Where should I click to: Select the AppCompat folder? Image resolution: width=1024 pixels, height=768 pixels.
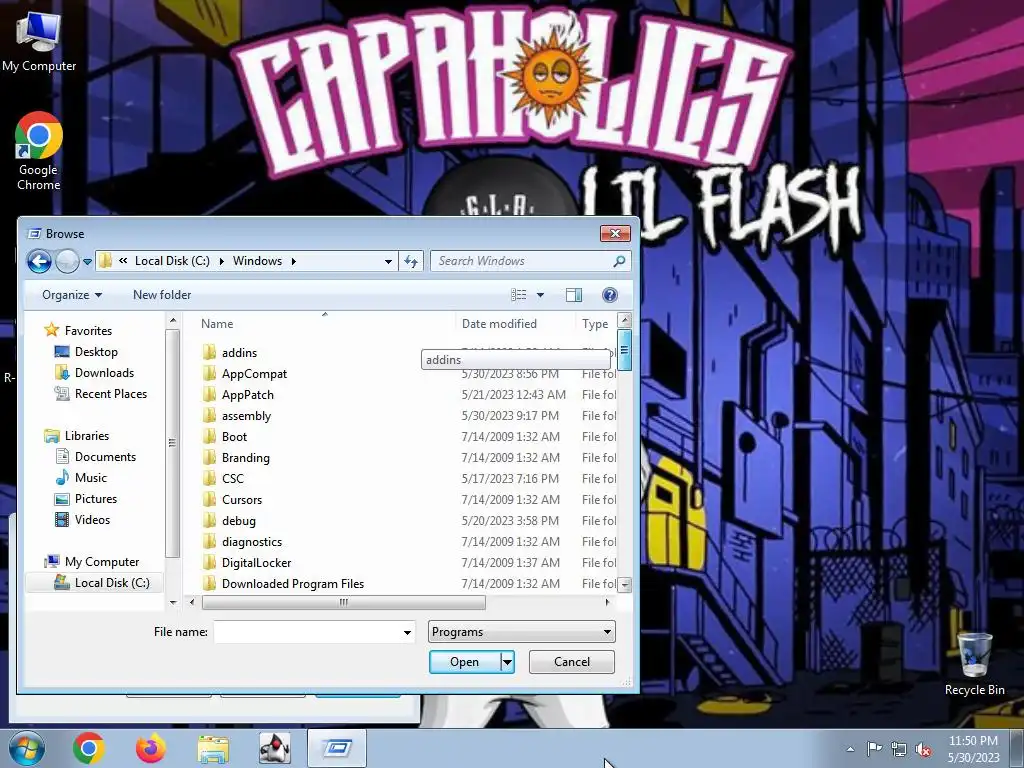254,374
